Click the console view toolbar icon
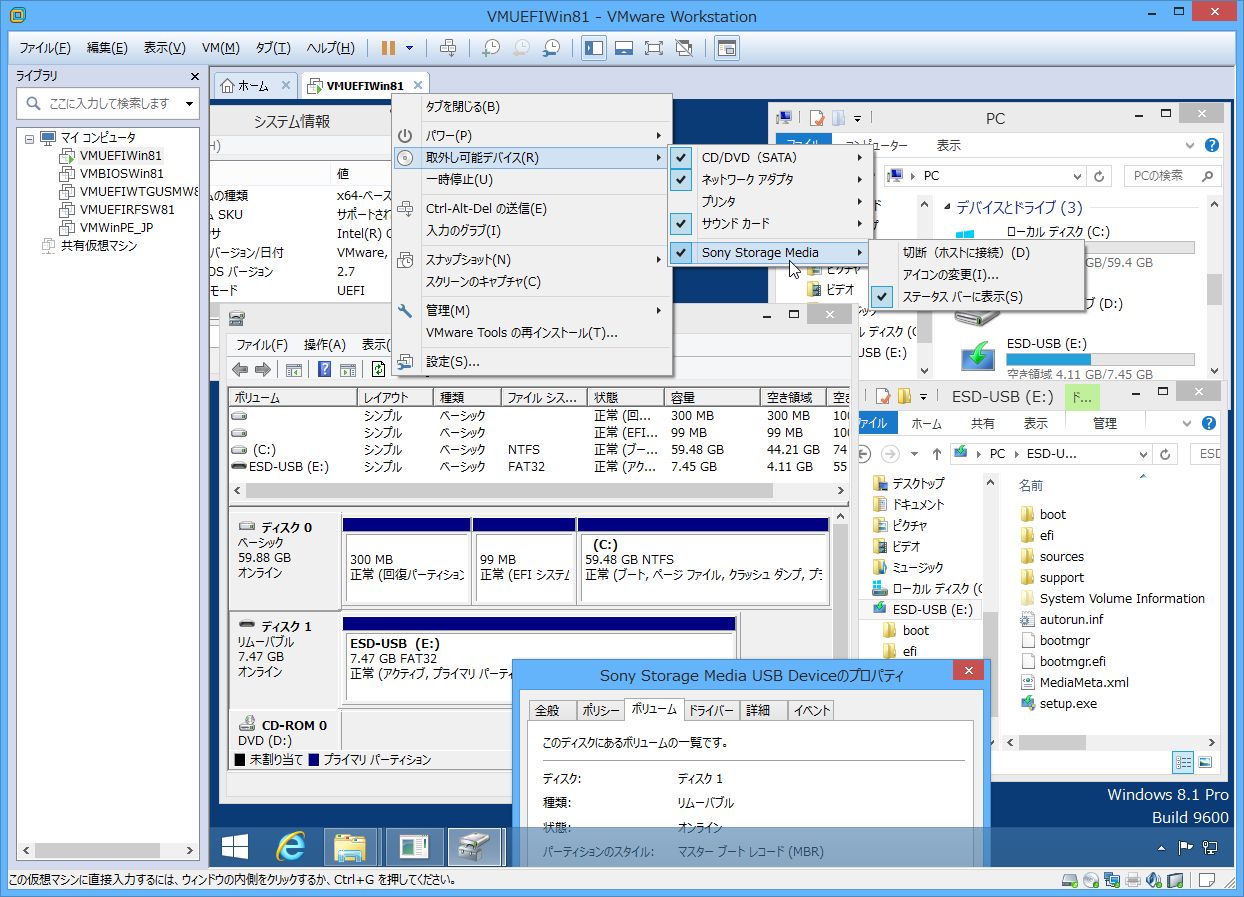The image size is (1244, 897). [727, 48]
